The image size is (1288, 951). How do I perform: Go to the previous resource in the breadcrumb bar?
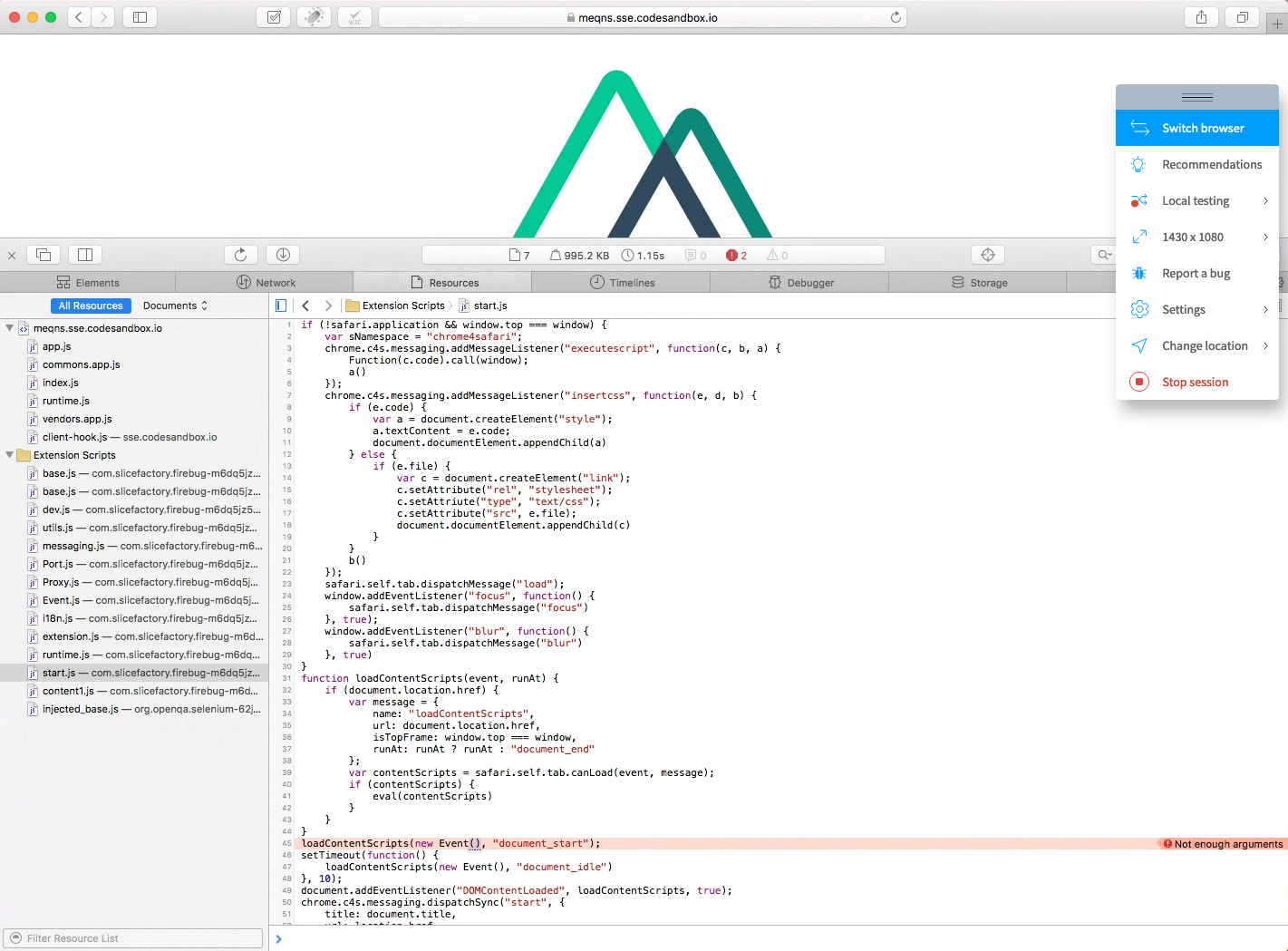[305, 306]
